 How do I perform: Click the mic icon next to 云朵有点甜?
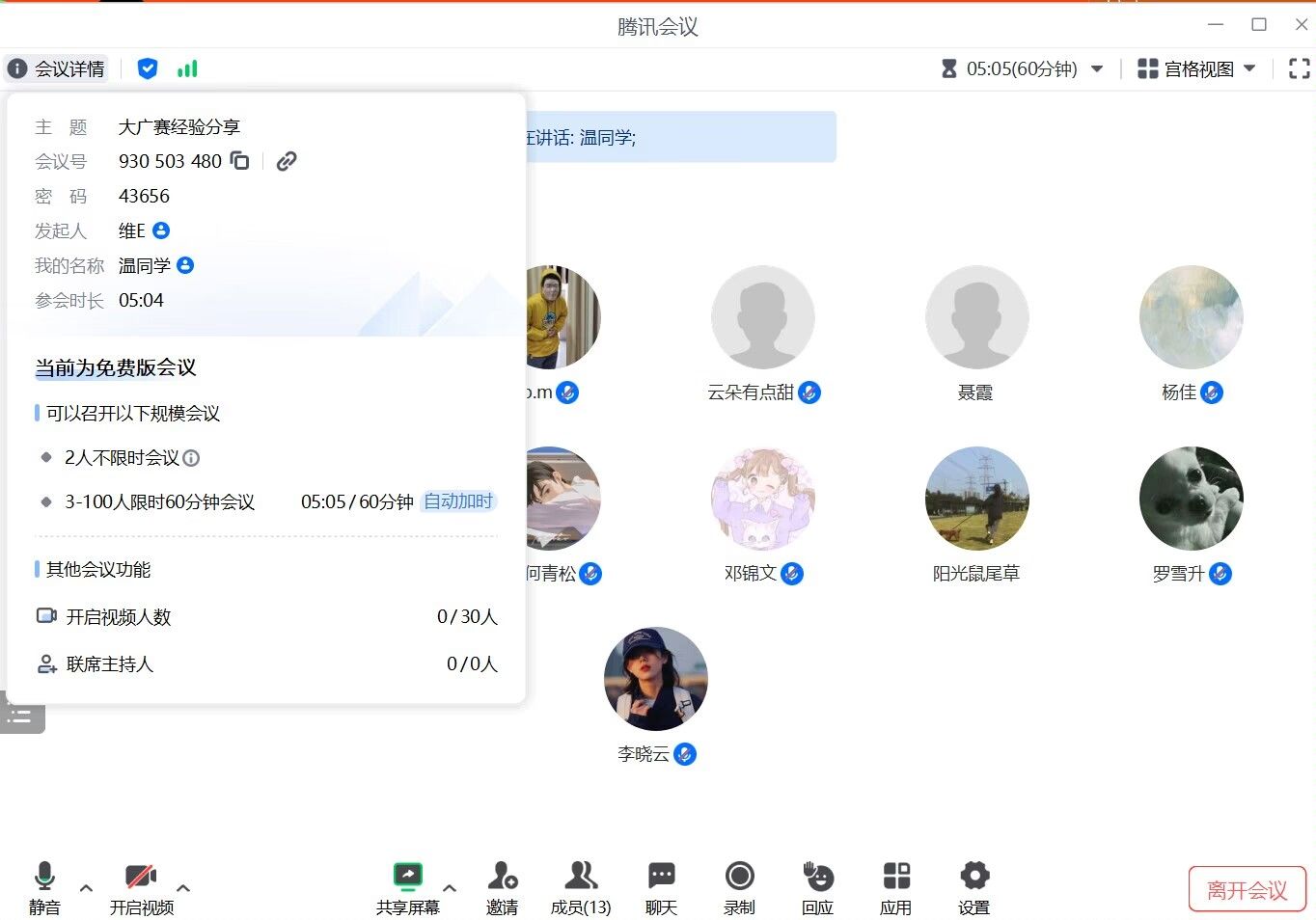[809, 392]
